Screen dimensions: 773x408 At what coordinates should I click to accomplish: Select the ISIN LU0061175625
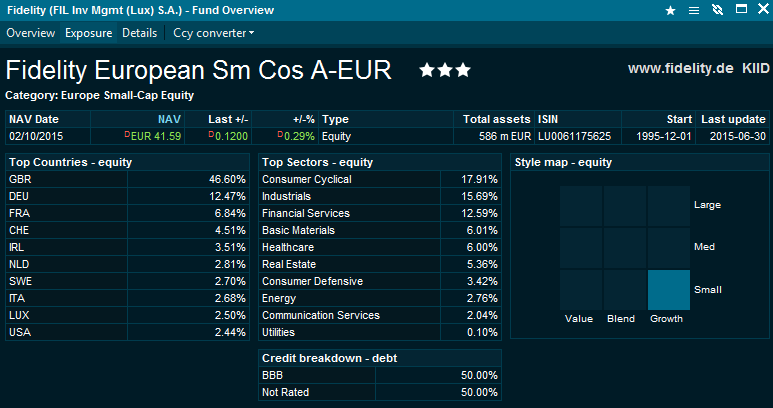(x=574, y=136)
